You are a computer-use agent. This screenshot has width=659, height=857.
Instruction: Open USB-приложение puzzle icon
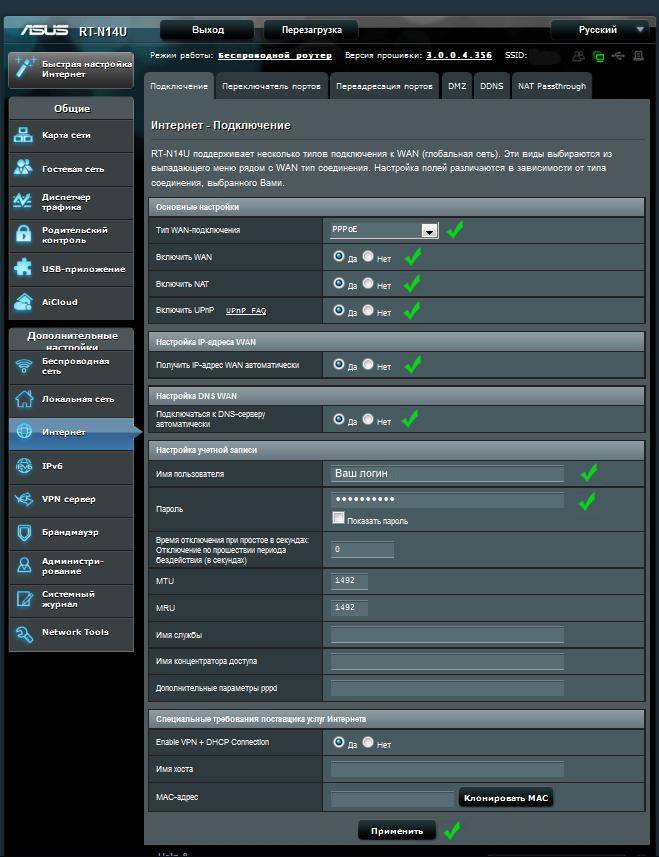point(23,269)
